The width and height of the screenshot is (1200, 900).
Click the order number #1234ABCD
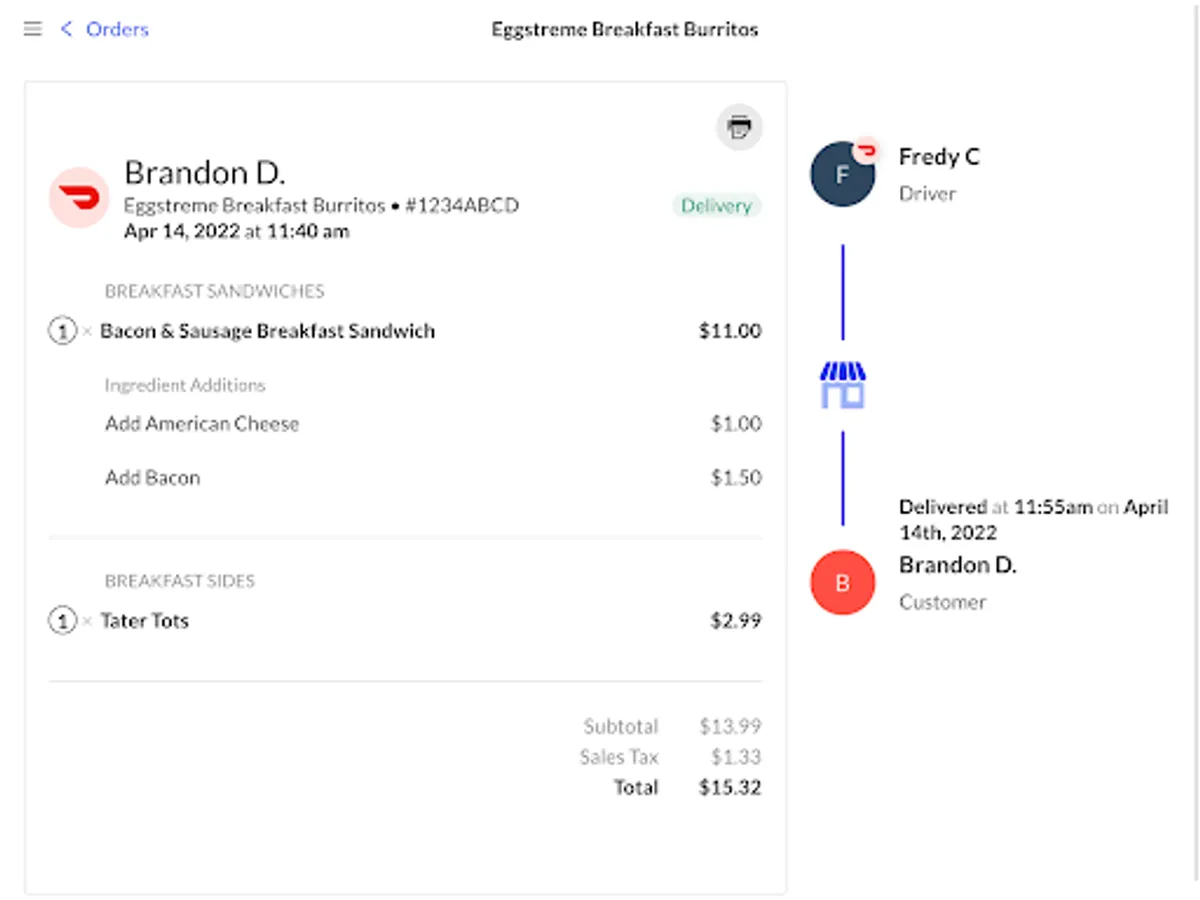click(x=462, y=206)
